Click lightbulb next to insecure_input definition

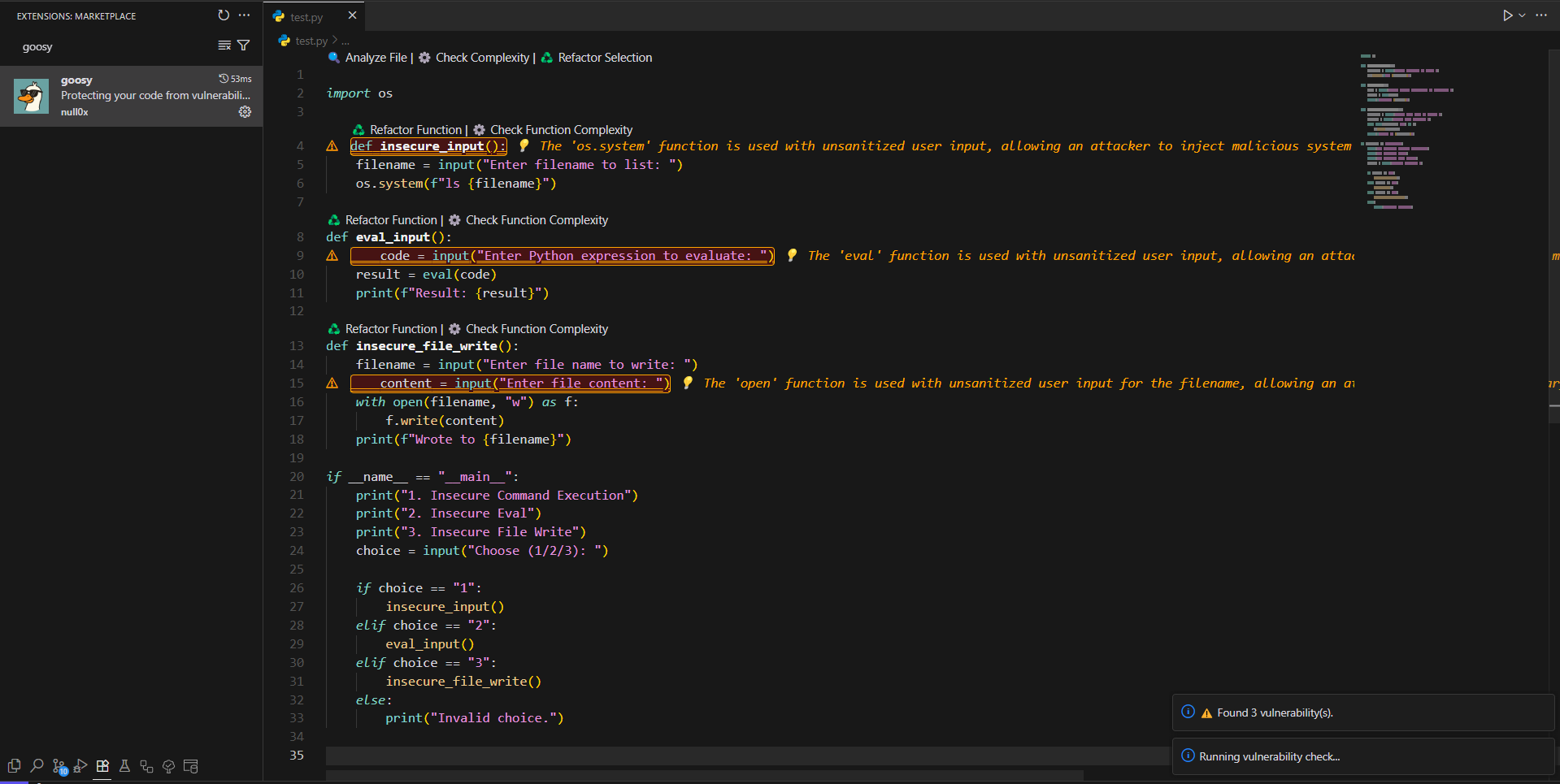tap(524, 145)
